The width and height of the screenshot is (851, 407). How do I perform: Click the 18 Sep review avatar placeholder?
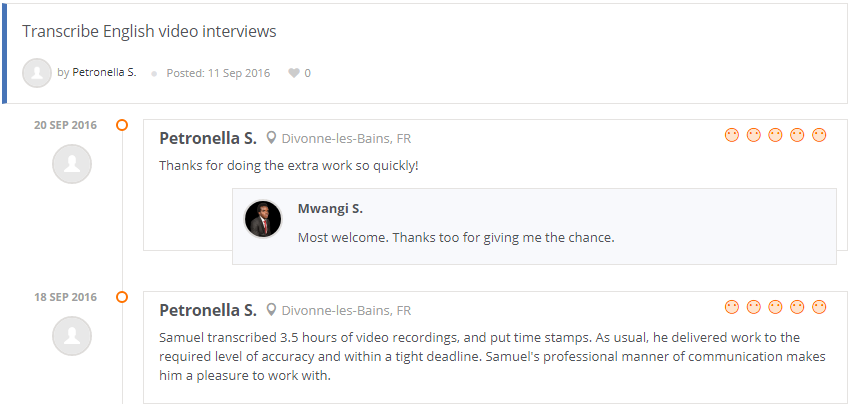tap(71, 336)
